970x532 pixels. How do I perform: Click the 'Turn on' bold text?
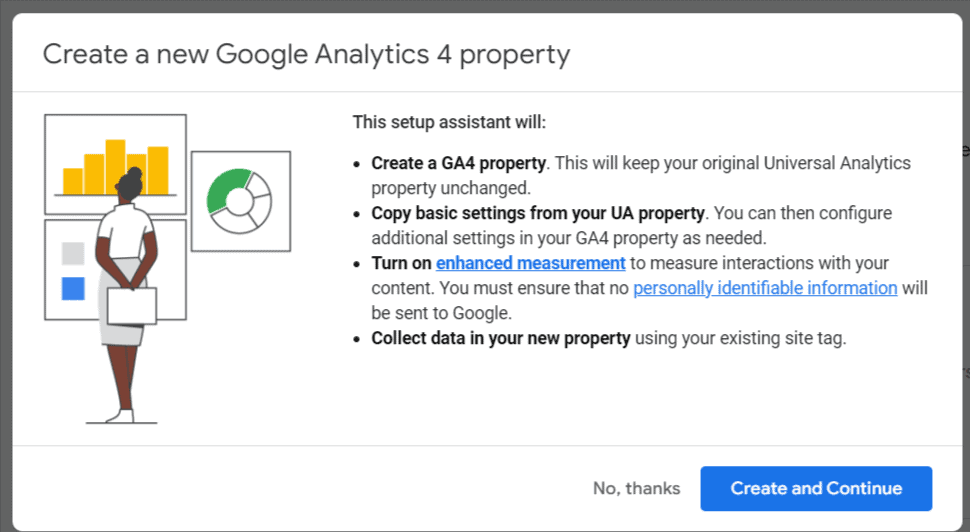coord(401,263)
